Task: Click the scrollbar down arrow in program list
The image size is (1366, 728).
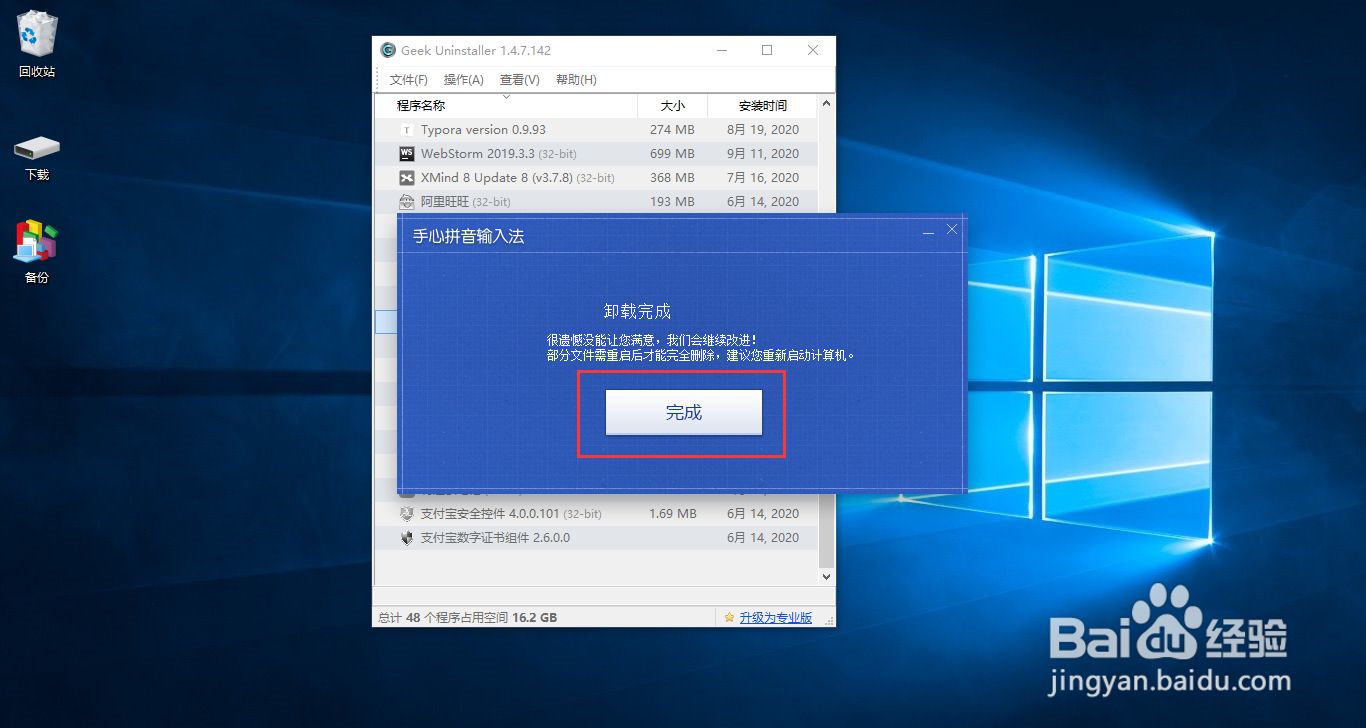Action: pyautogui.click(x=826, y=576)
